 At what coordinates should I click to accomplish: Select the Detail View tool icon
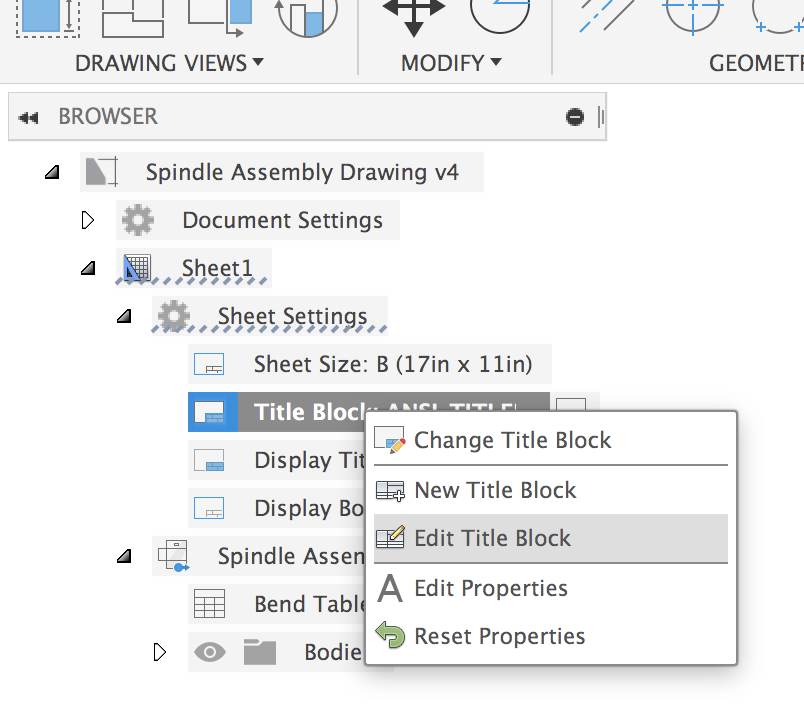[x=307, y=18]
